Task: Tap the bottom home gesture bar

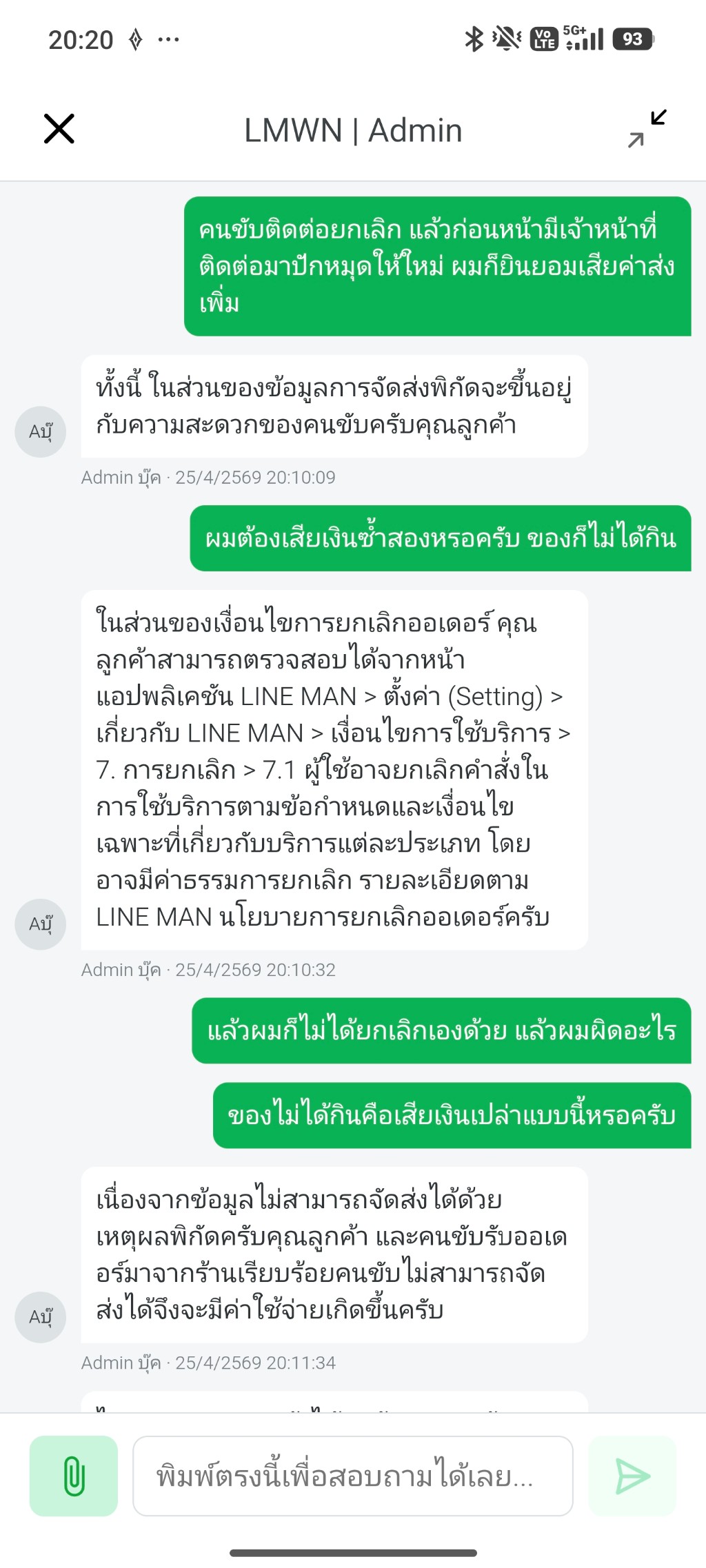Action: click(x=353, y=1553)
